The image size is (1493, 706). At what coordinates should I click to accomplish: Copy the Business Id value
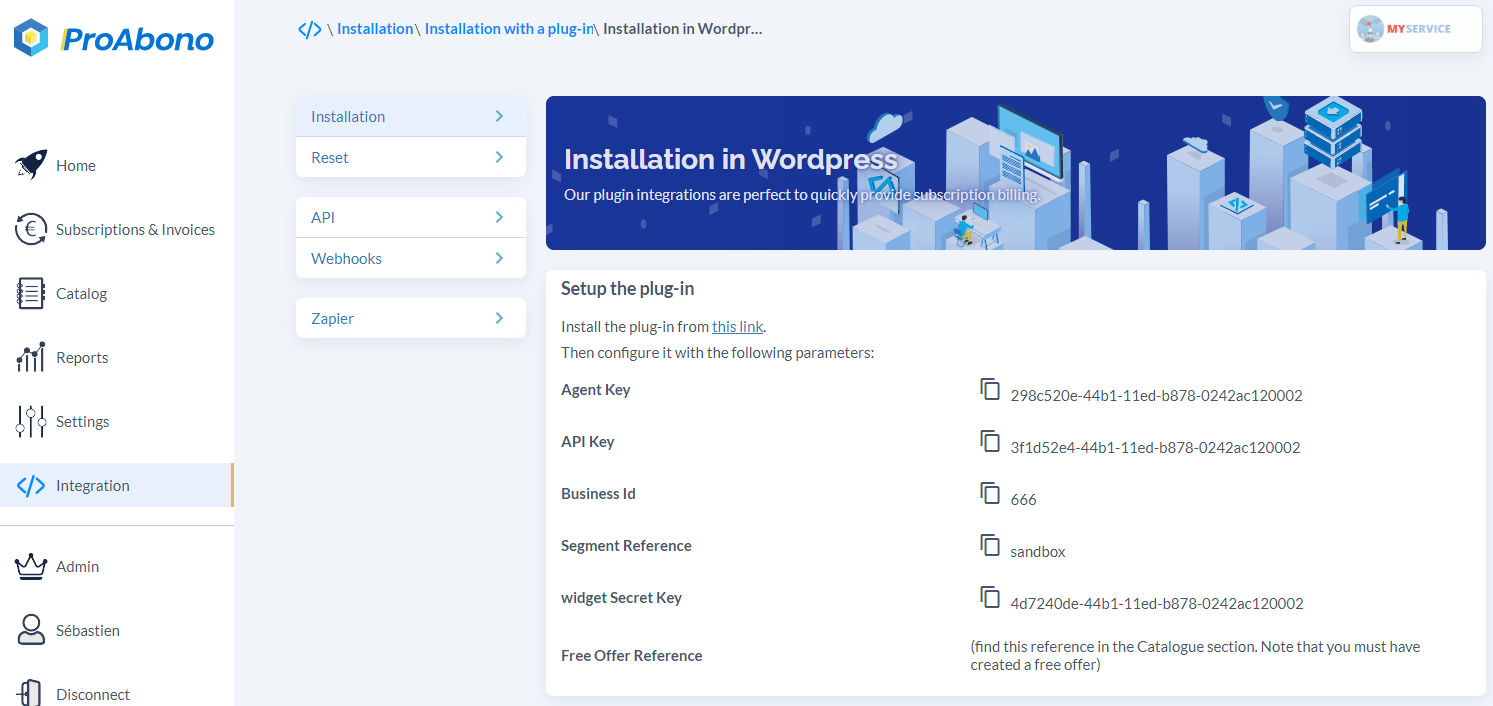coord(990,493)
